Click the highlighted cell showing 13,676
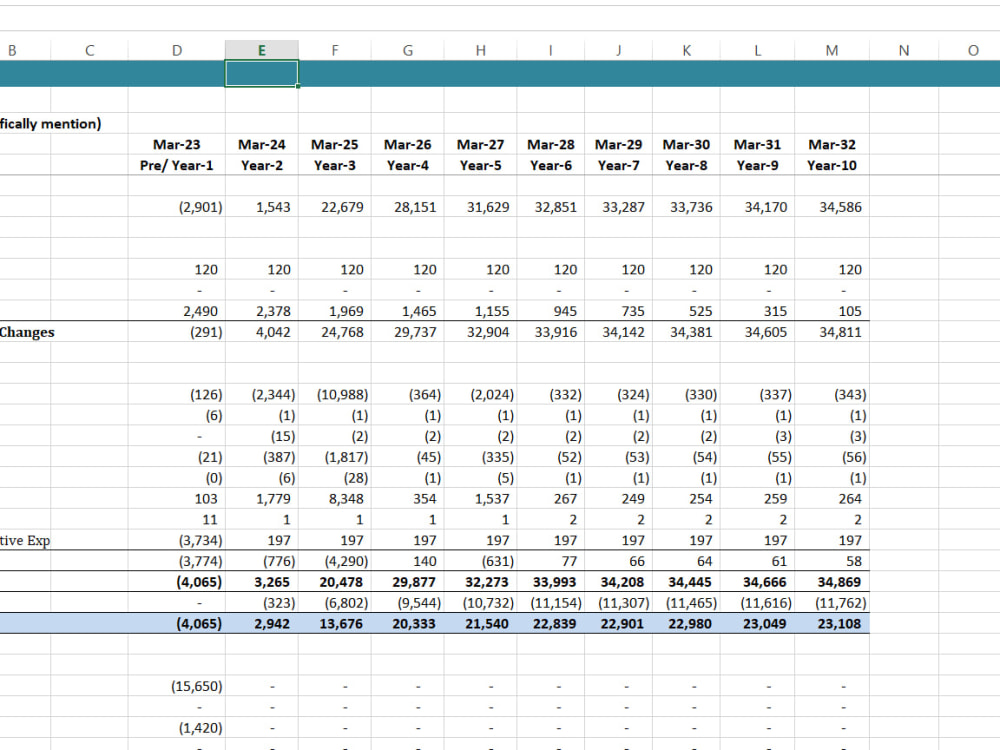Viewport: 1000px width, 750px height. coord(335,624)
